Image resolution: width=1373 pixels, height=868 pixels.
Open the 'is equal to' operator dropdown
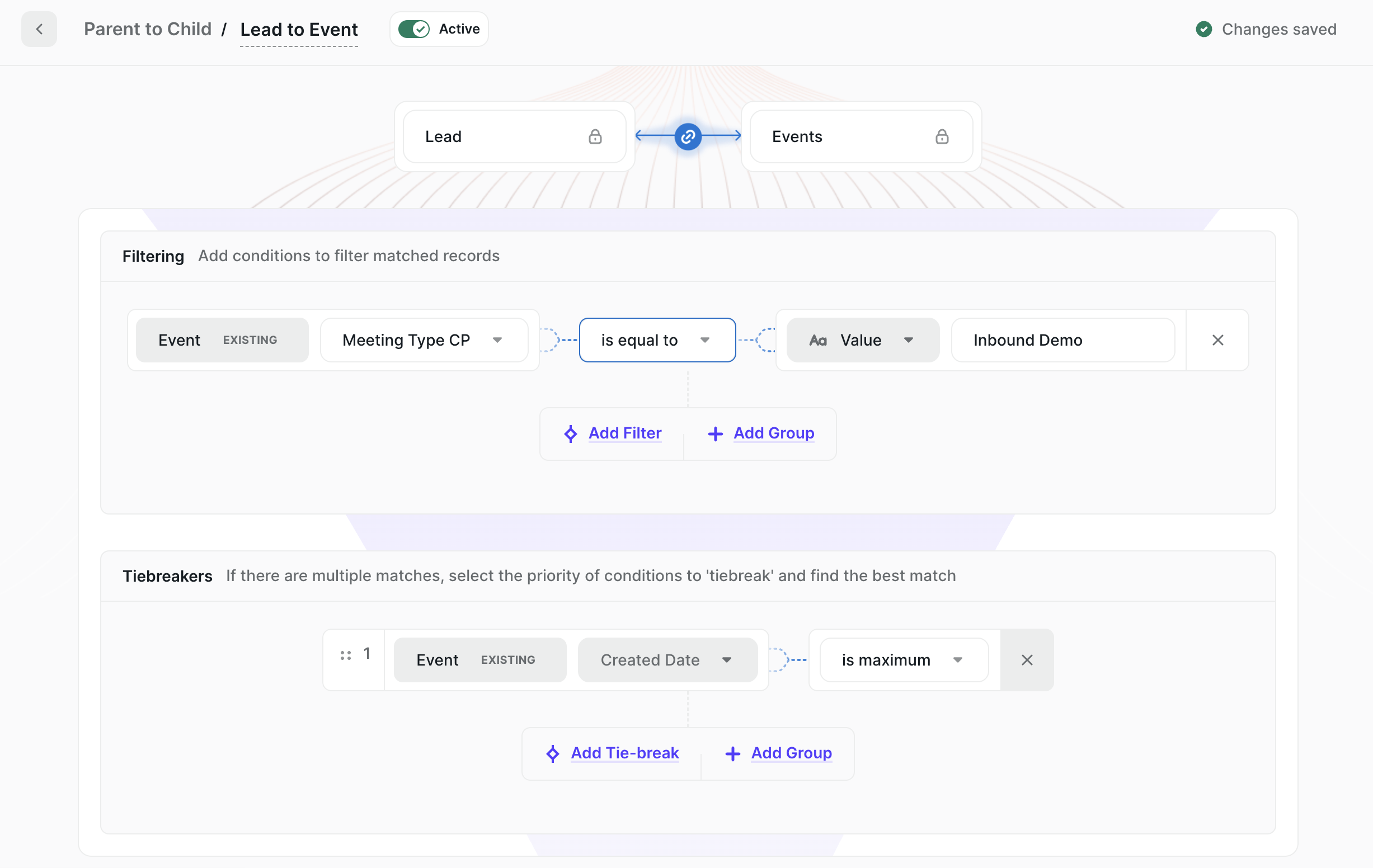pyautogui.click(x=657, y=340)
